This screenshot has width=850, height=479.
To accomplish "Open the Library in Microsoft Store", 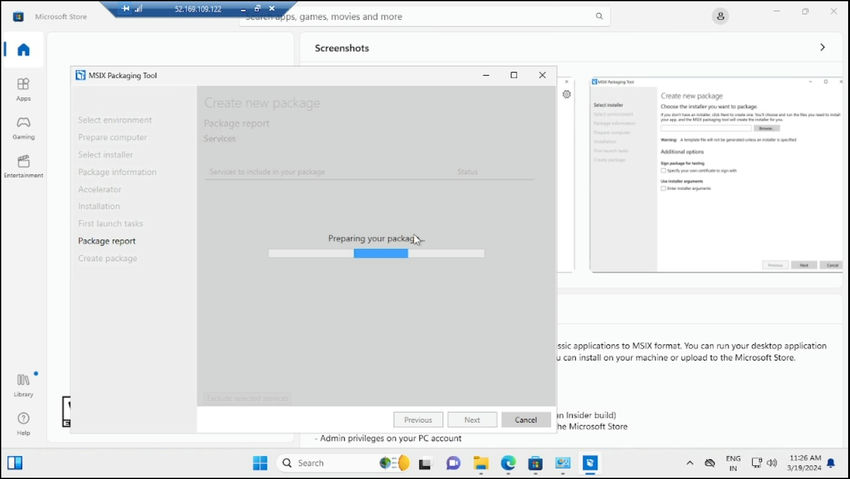I will [23, 385].
